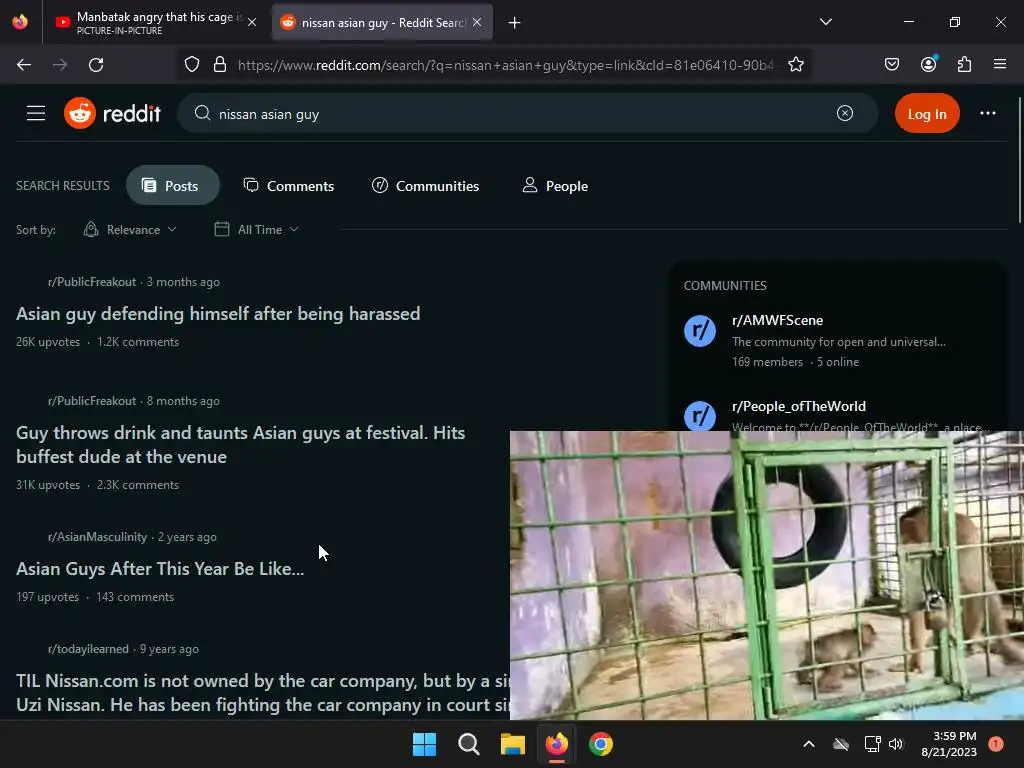Click '26K upvotes' text
The image size is (1024, 768).
point(48,342)
